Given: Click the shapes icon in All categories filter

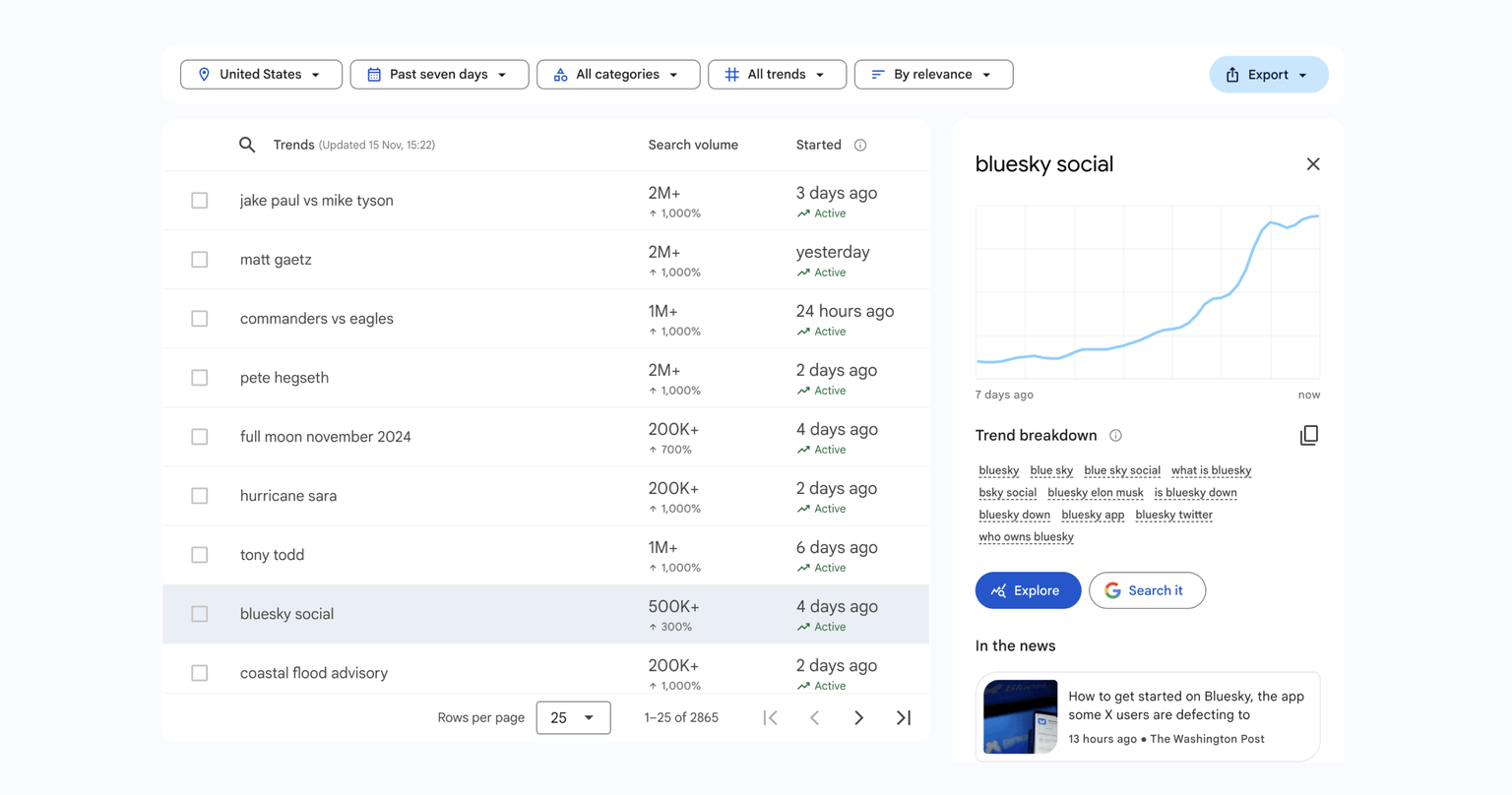Looking at the screenshot, I should 560,75.
